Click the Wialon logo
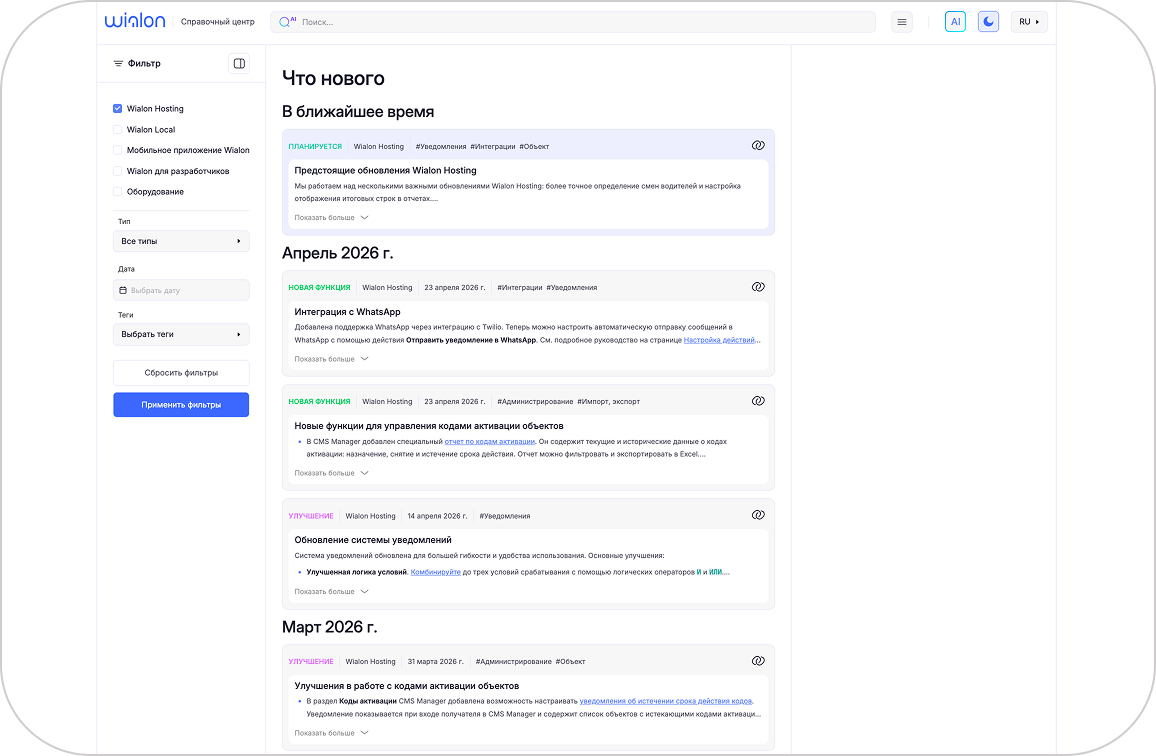This screenshot has width=1156, height=756. (135, 21)
